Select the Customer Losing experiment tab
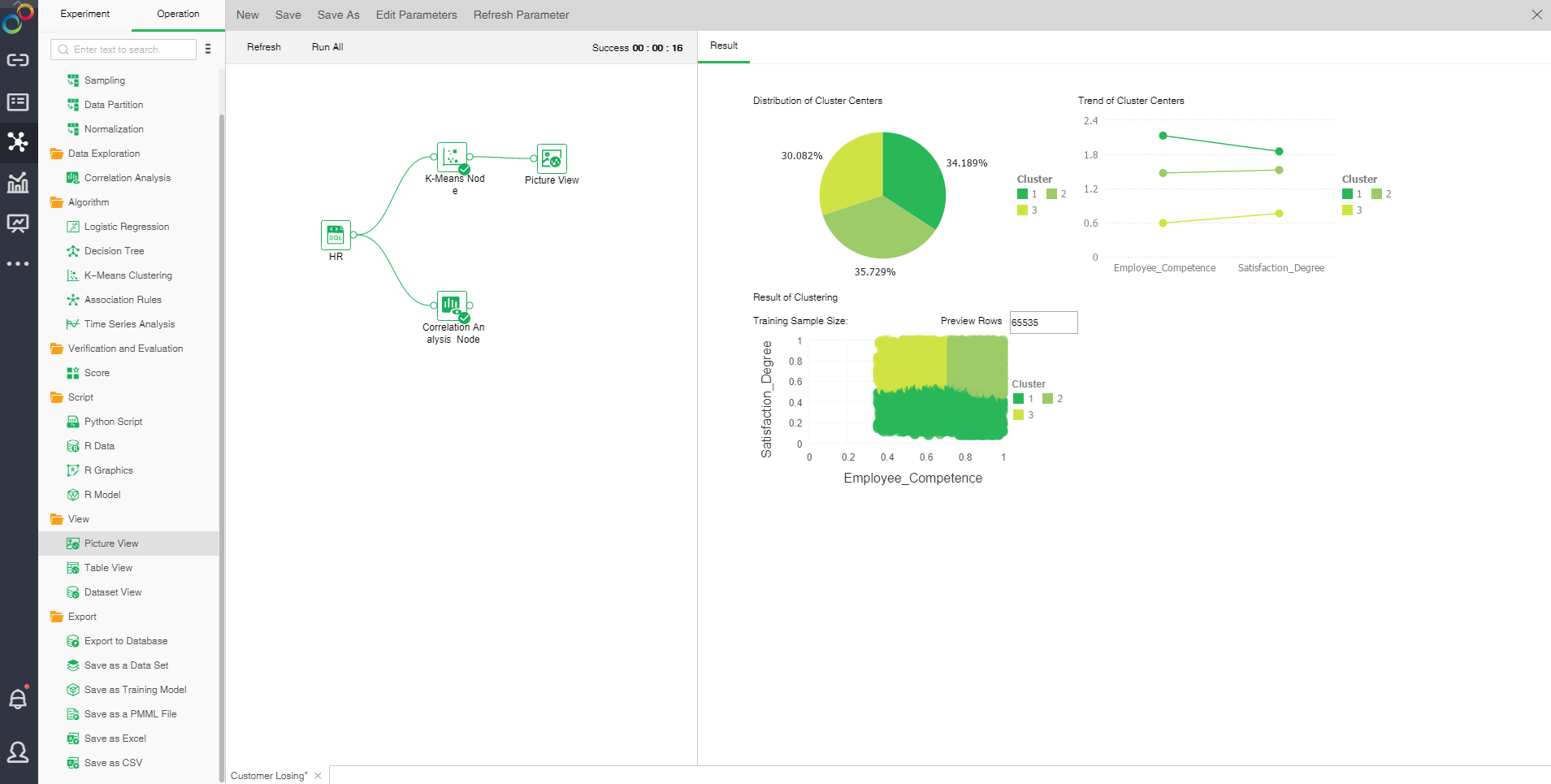Viewport: 1551px width, 784px height. click(x=269, y=776)
